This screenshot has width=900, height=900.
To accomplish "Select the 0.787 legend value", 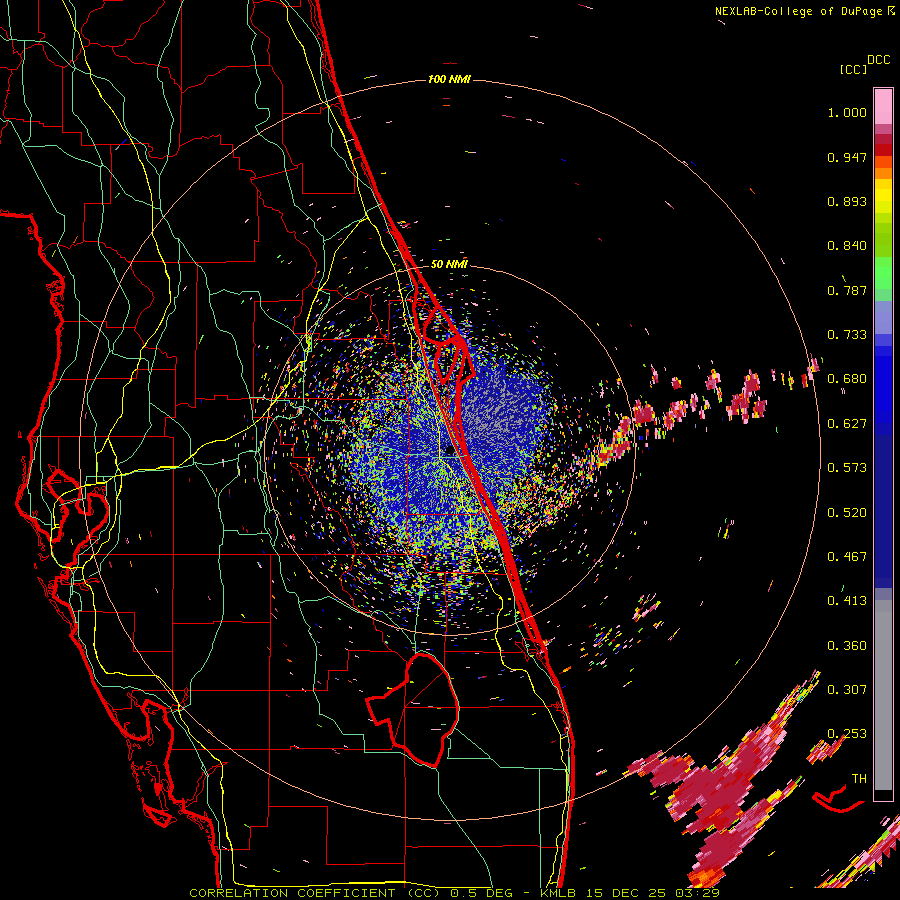I will [847, 290].
